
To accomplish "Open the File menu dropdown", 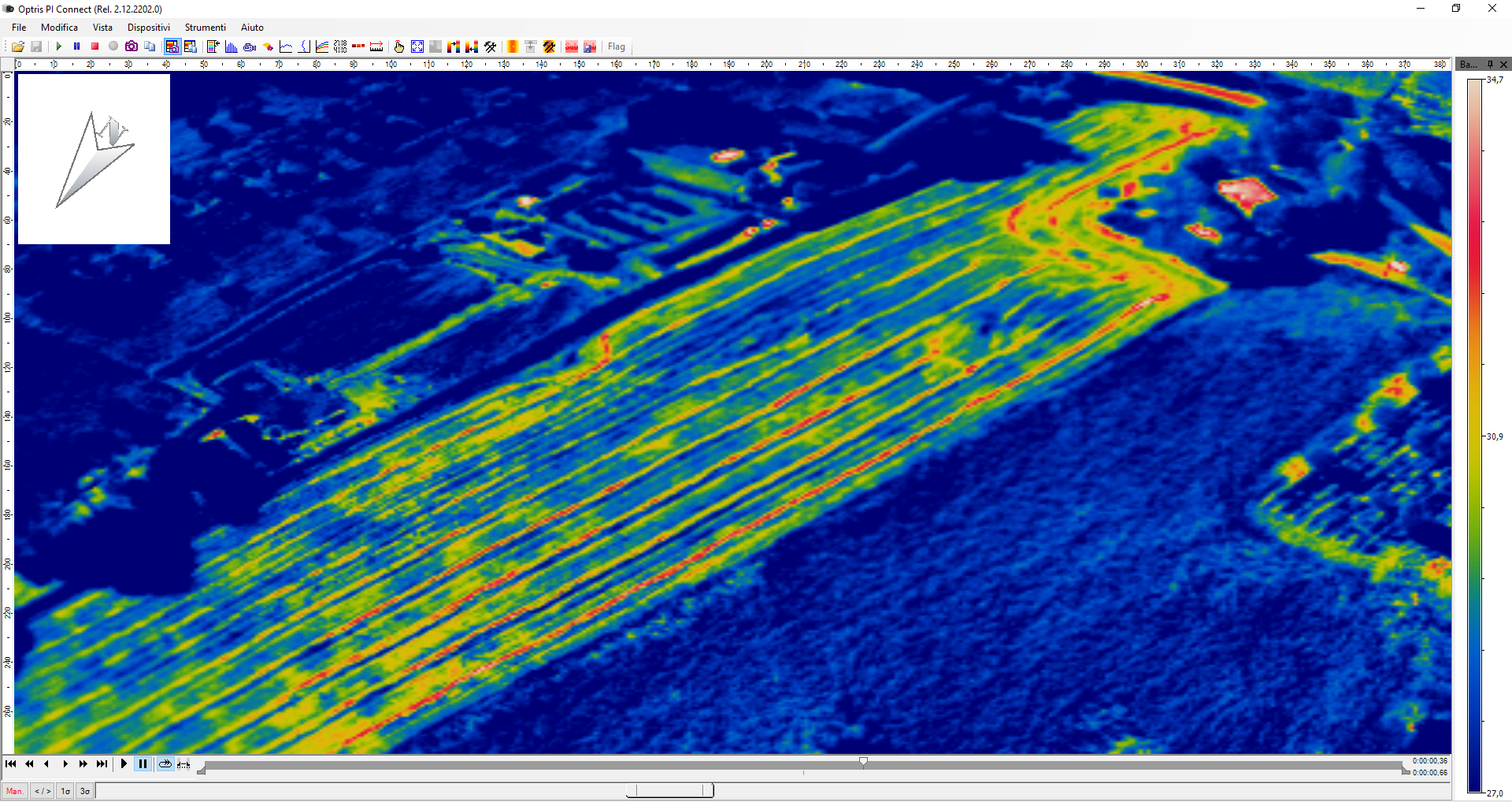I will tap(19, 28).
